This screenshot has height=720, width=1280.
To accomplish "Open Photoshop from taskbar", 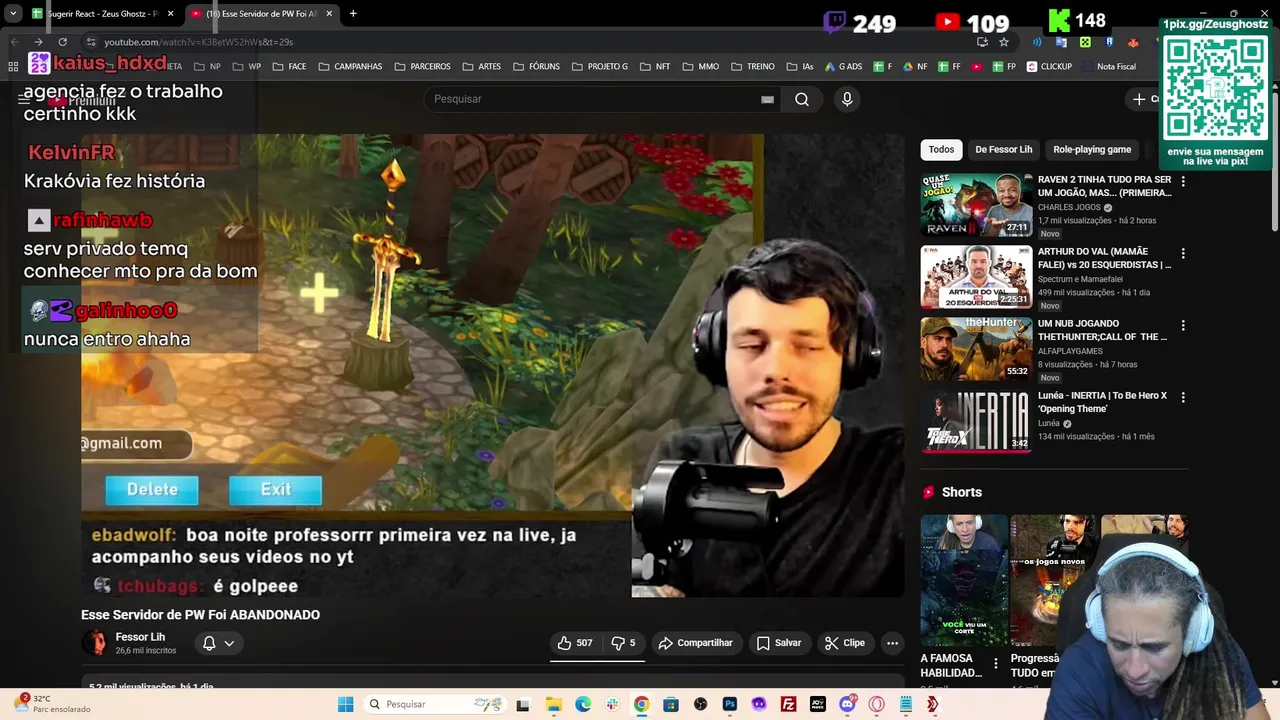I will [729, 704].
